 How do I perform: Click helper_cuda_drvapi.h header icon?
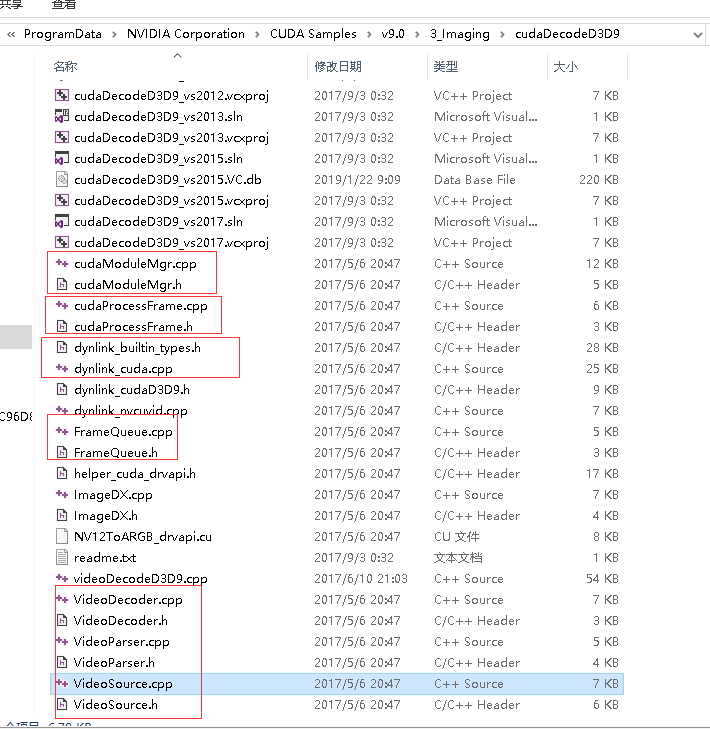tap(62, 474)
